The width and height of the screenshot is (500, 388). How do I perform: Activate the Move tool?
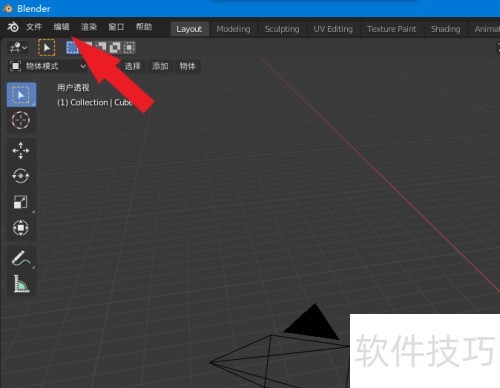(x=21, y=150)
